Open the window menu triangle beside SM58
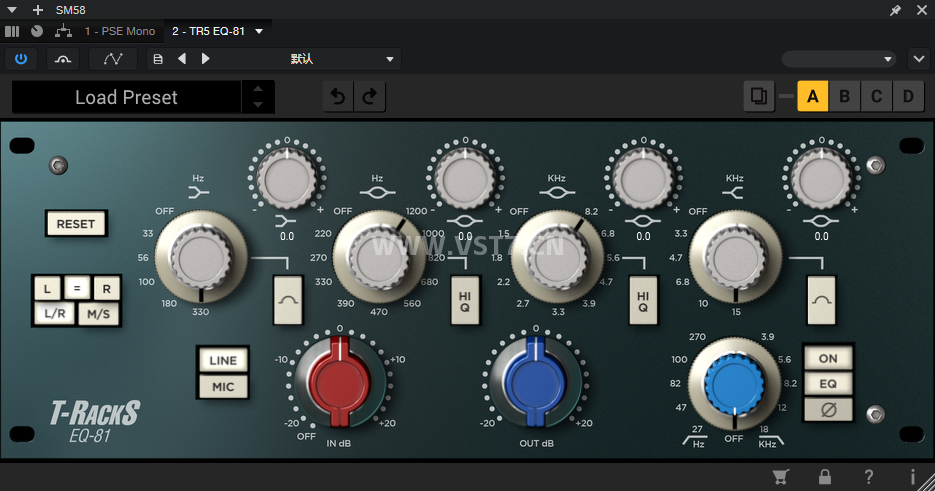Image resolution: width=935 pixels, height=491 pixels. click(x=12, y=10)
